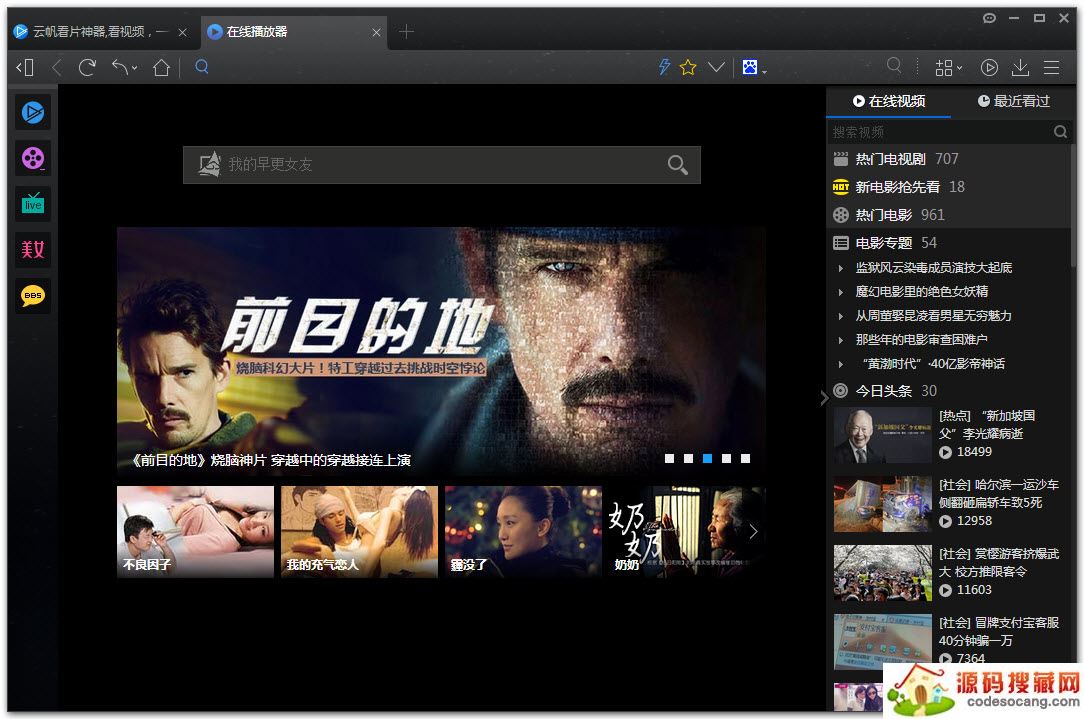Viewport: 1084px width, 719px height.
Task: Switch to the 最近看过 tab
Action: [x=1013, y=101]
